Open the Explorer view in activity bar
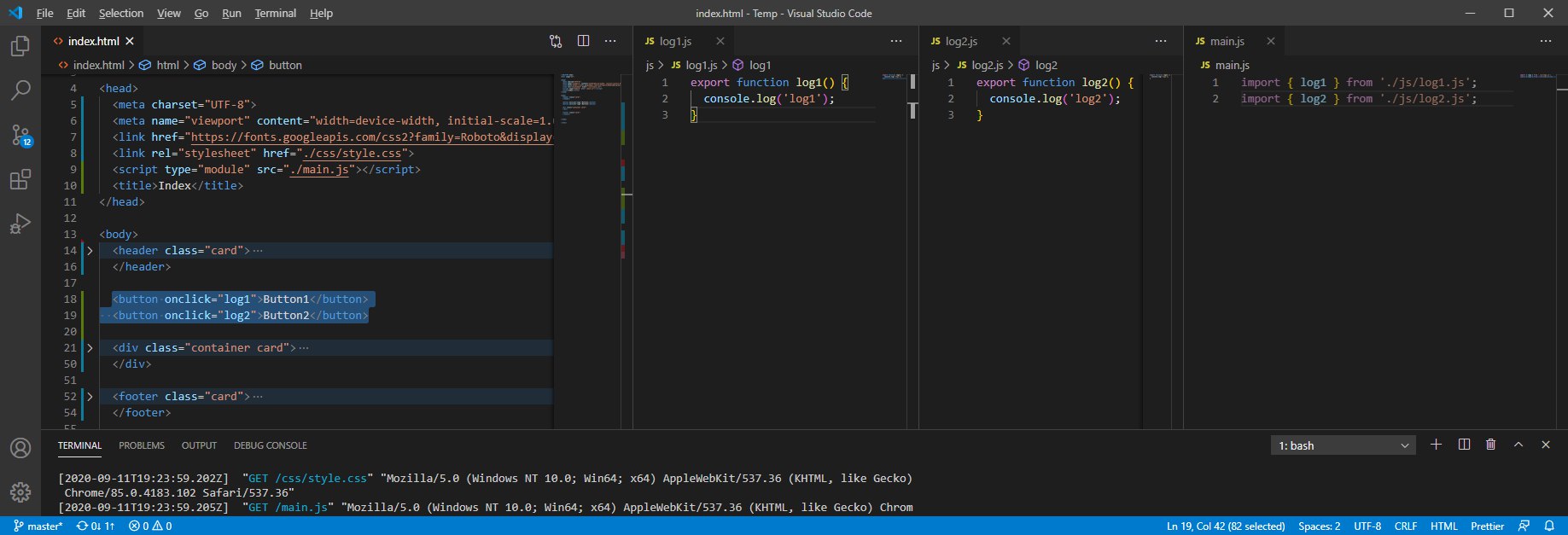Viewport: 1568px width, 535px height. 20,46
